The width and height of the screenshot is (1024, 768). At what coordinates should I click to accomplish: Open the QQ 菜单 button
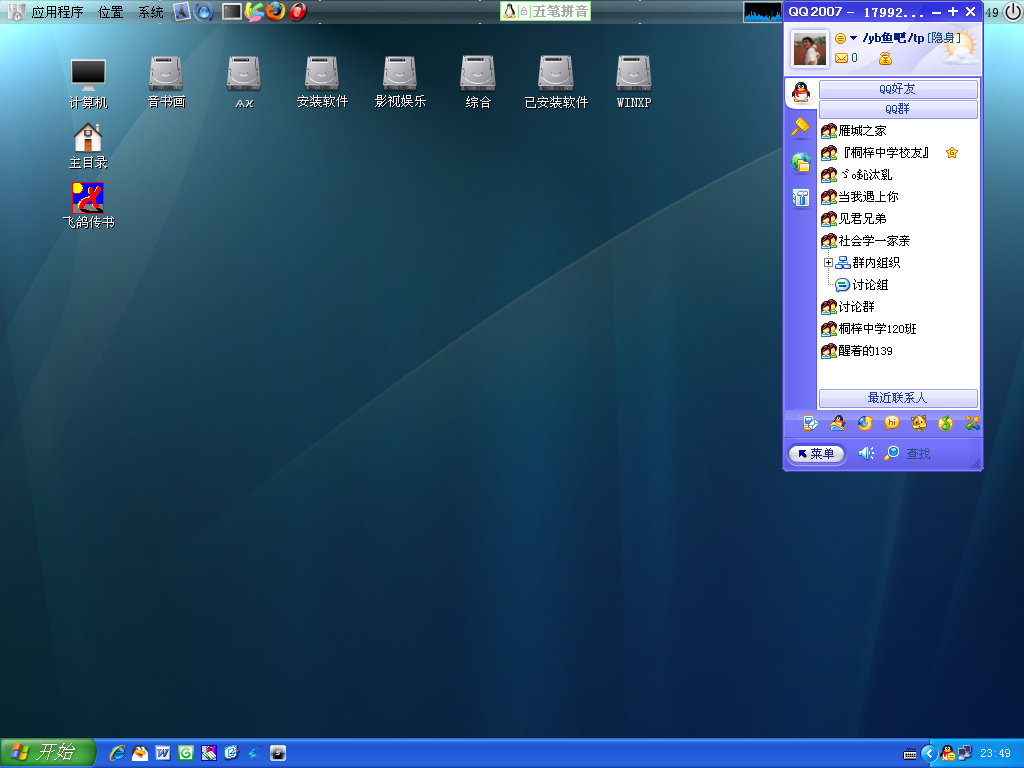pyautogui.click(x=816, y=454)
